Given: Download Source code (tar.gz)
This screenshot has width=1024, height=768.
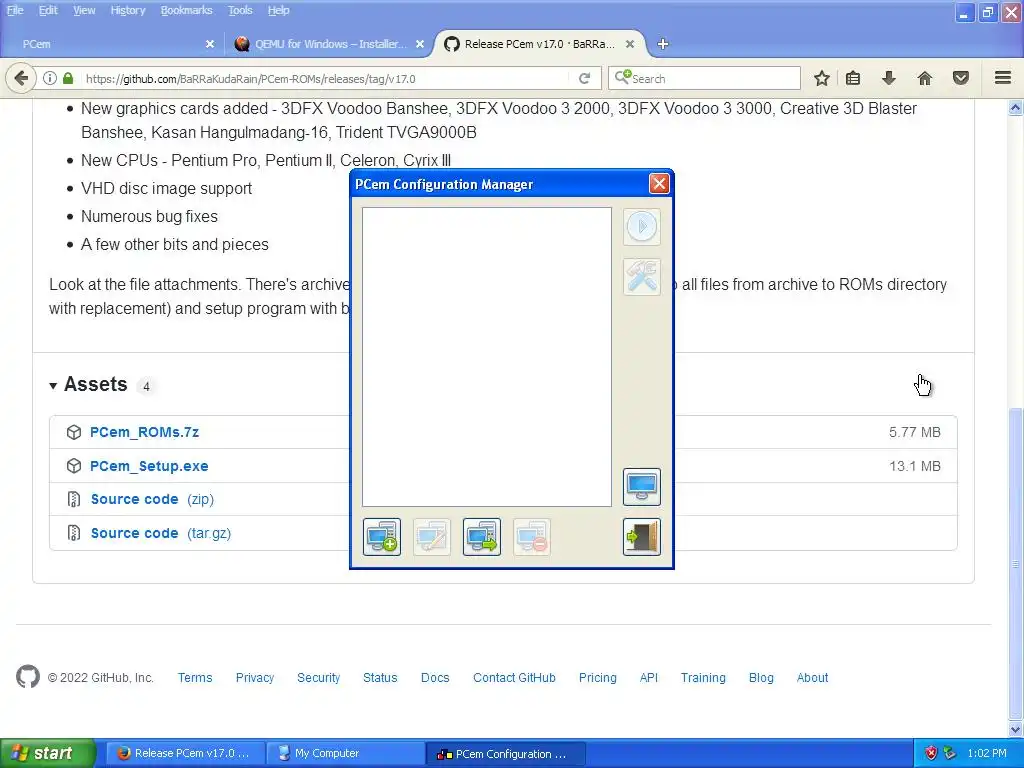Looking at the screenshot, I should coord(161,534).
